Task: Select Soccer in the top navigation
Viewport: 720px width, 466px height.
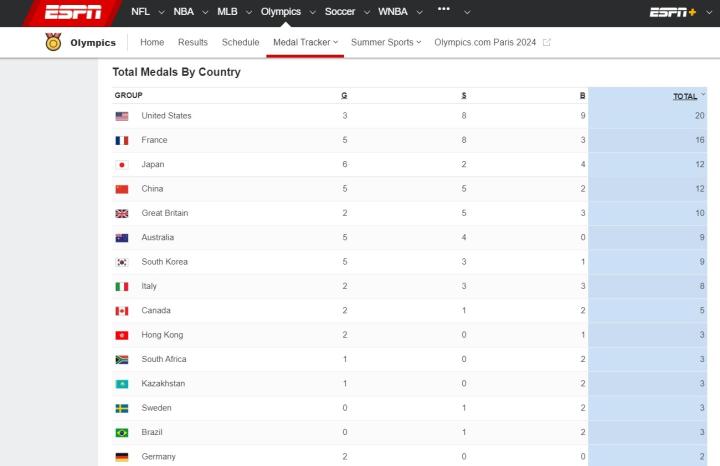Action: (340, 12)
